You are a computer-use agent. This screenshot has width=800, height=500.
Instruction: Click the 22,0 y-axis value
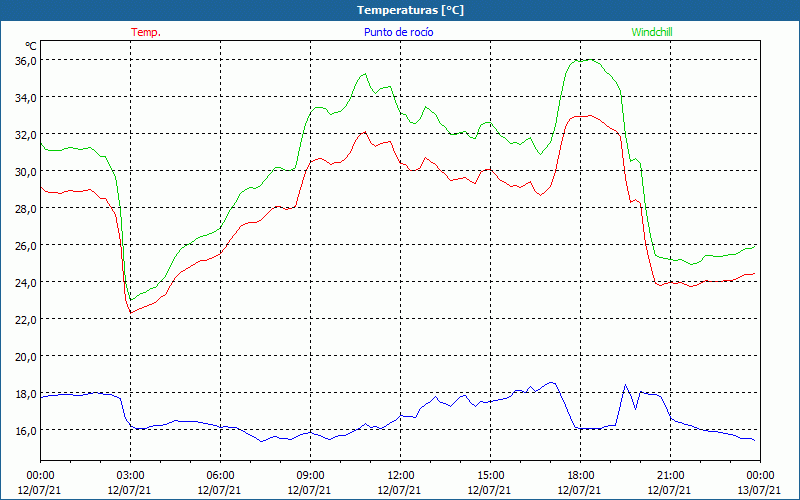point(26,319)
